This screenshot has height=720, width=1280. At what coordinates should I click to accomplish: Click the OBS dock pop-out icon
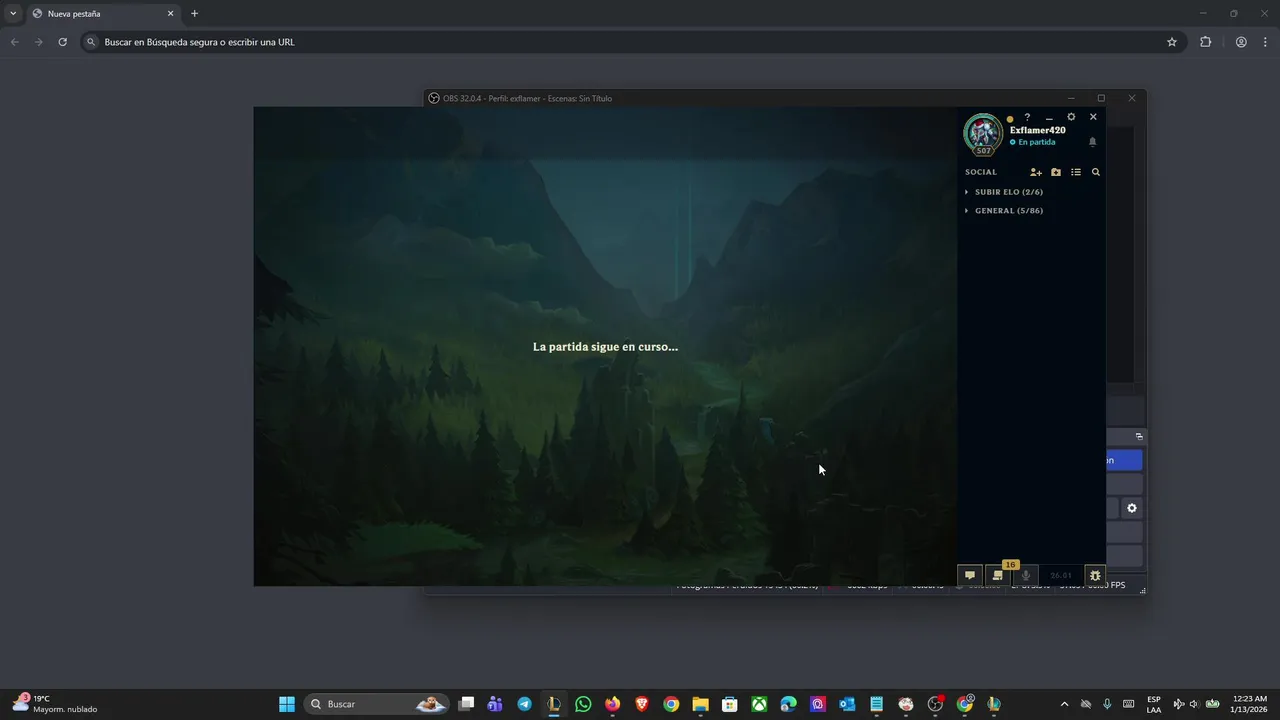pyautogui.click(x=1139, y=437)
